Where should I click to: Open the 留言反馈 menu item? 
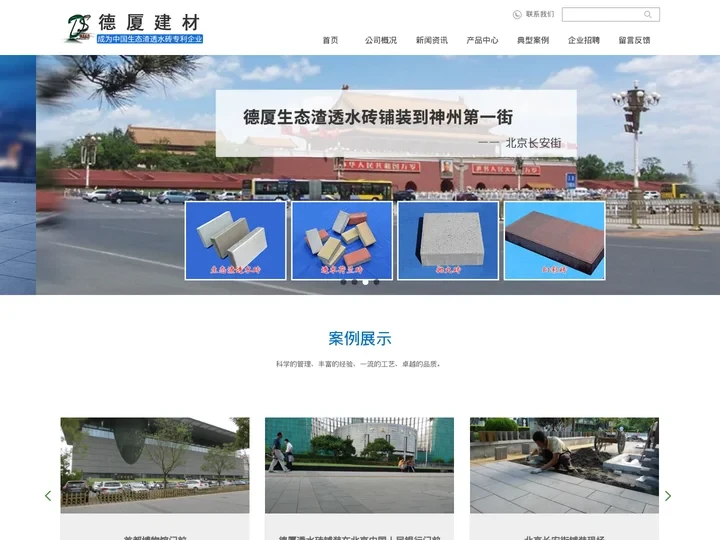[x=635, y=40]
